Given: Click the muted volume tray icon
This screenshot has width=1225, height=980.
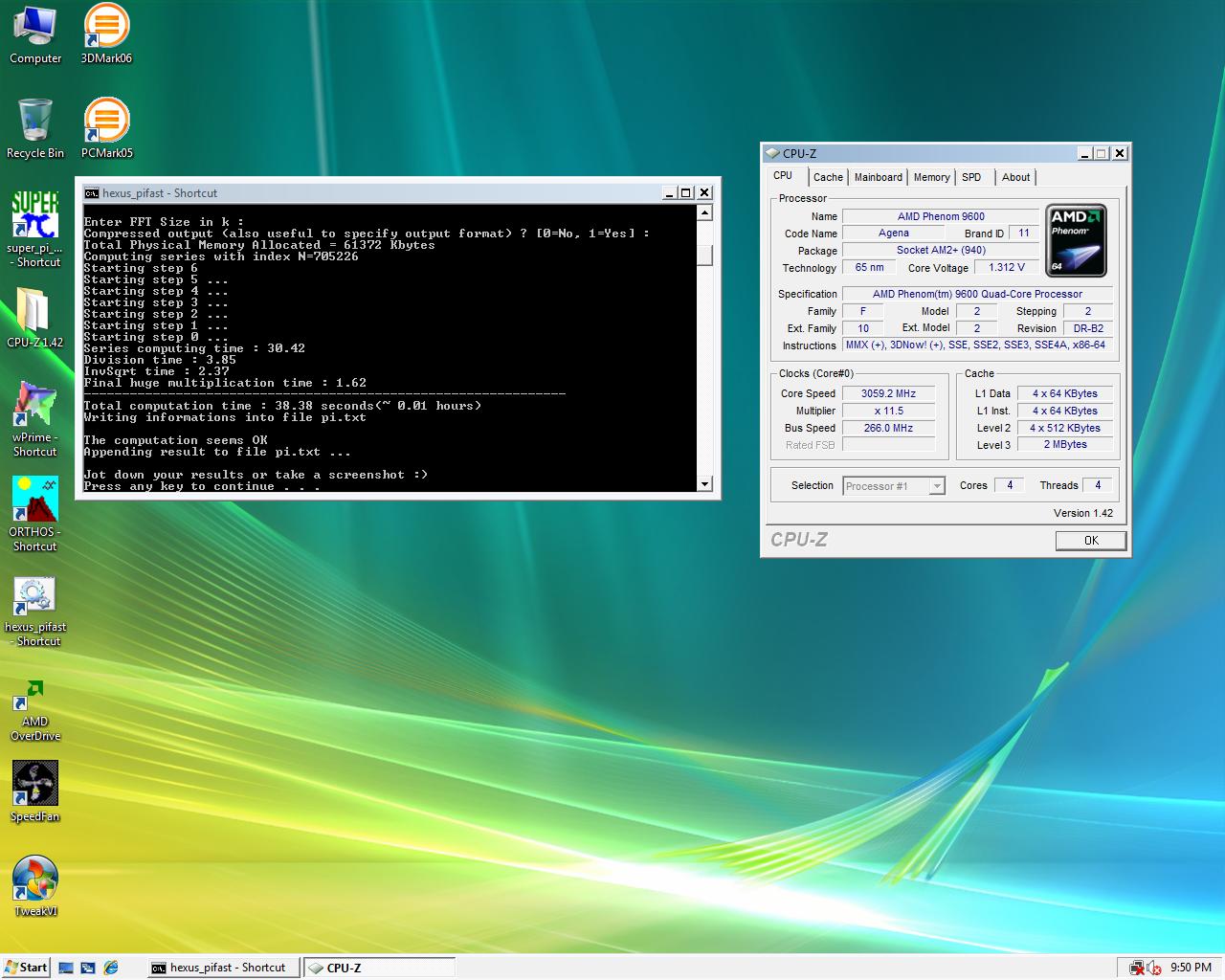Looking at the screenshot, I should pyautogui.click(x=1154, y=968).
